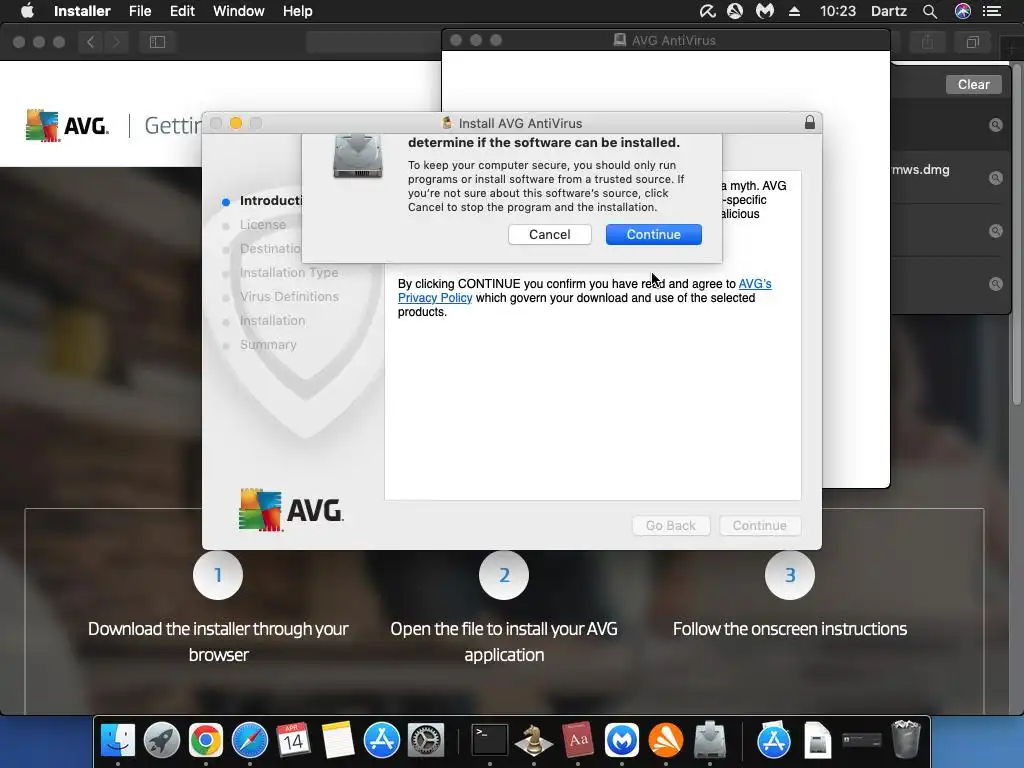Click the AVG AntiVirus disk window title

point(673,40)
